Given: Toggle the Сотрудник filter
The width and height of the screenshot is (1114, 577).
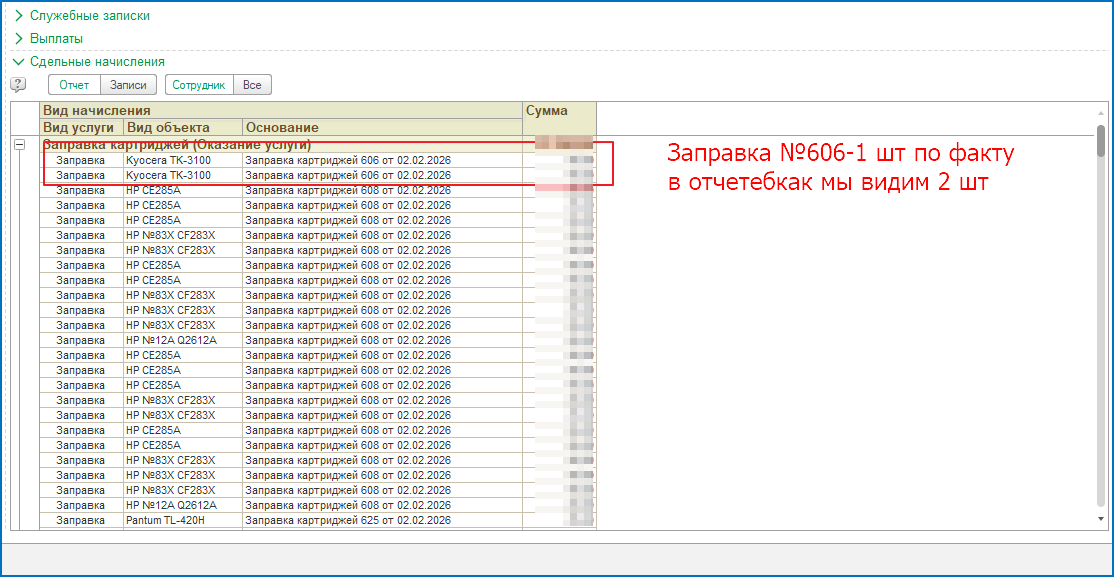Looking at the screenshot, I should 199,85.
